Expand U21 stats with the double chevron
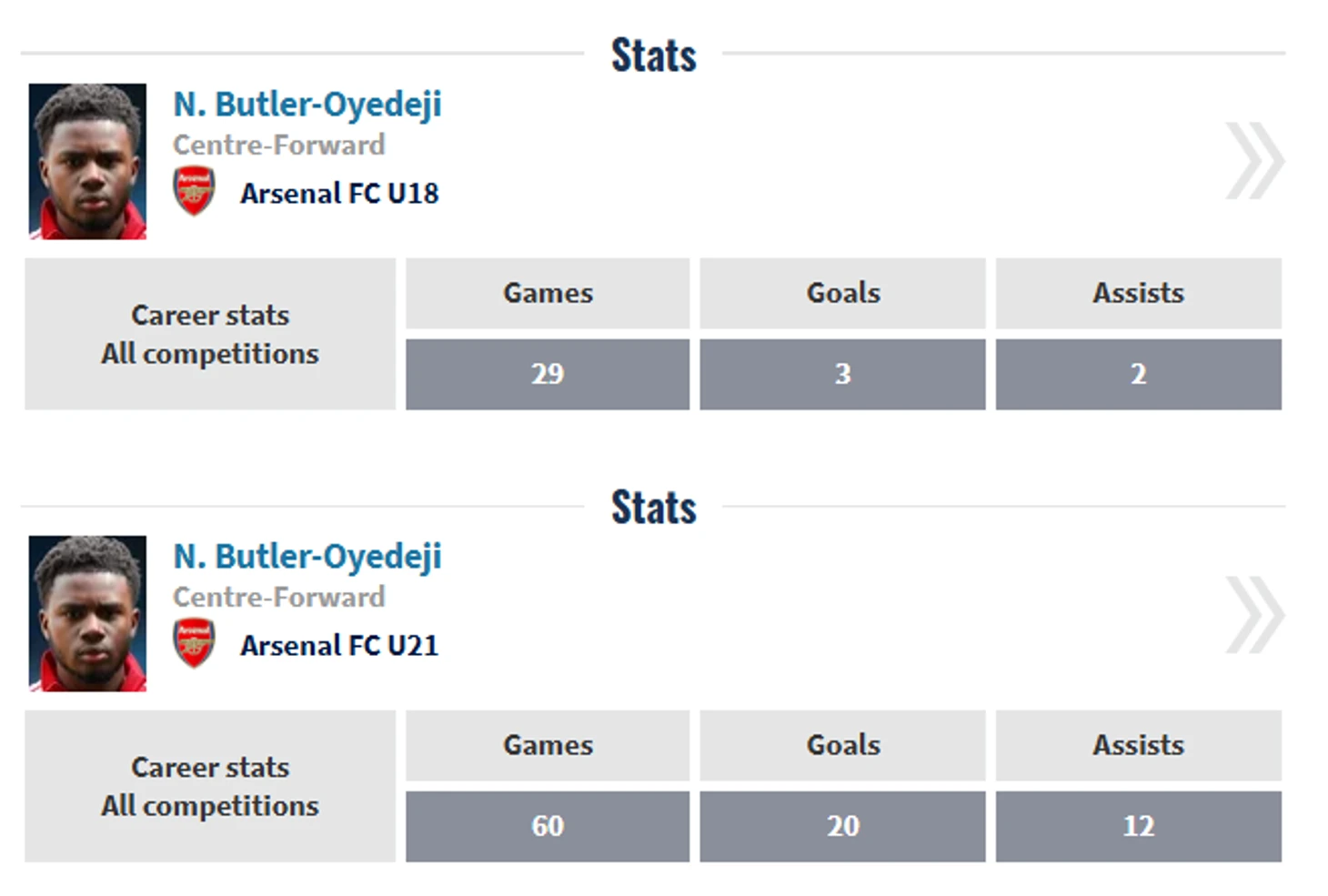 click(x=1255, y=614)
